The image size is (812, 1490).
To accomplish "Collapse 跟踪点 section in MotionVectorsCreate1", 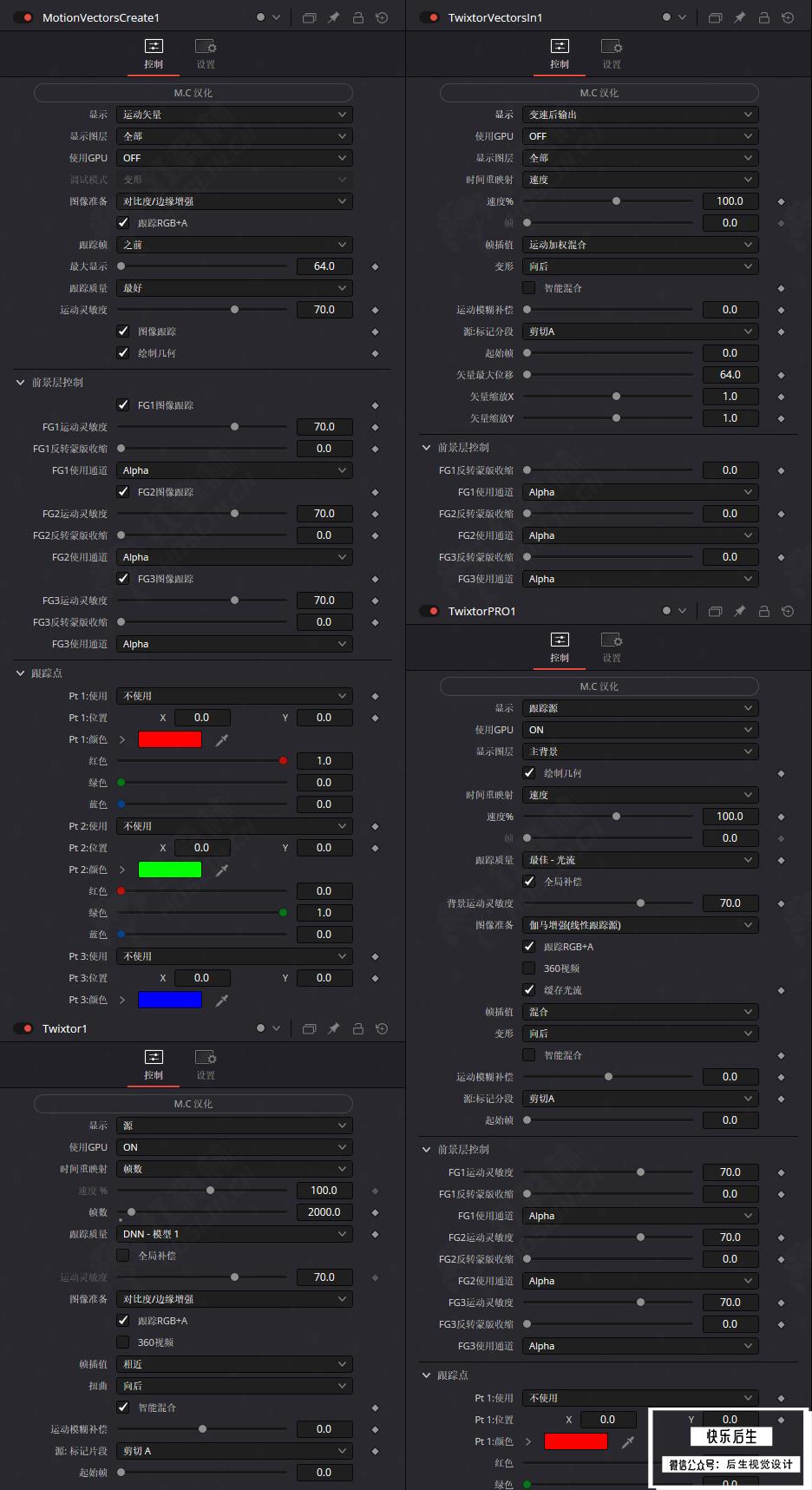I will coord(21,673).
